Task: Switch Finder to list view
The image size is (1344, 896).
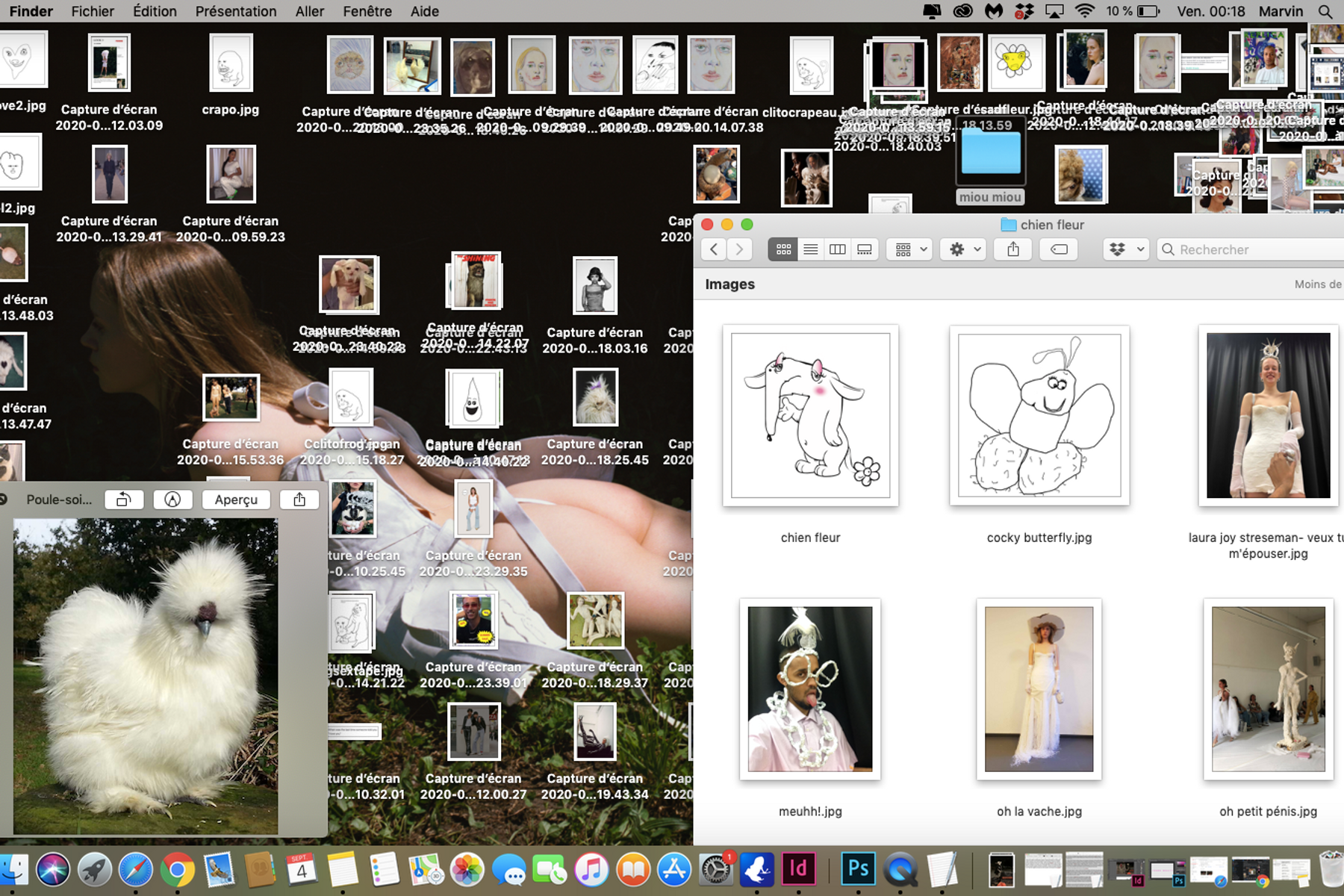Action: [x=810, y=249]
